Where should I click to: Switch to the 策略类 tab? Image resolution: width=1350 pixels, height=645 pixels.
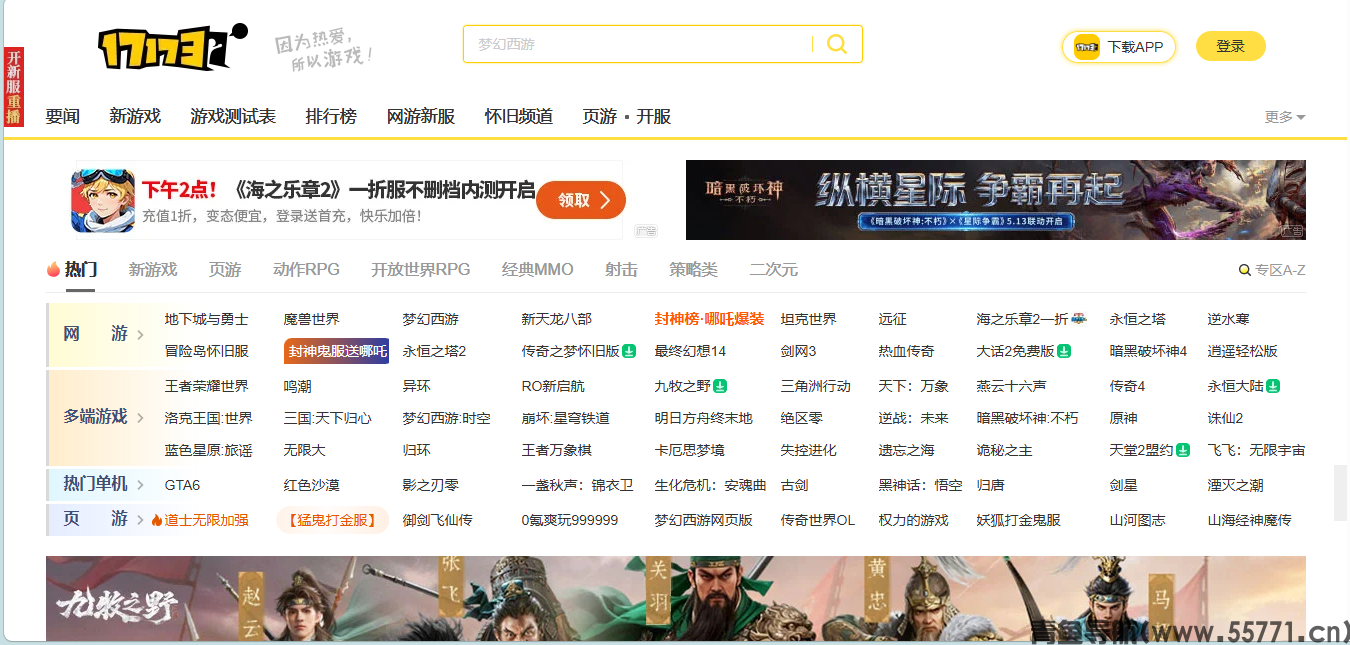click(x=693, y=270)
